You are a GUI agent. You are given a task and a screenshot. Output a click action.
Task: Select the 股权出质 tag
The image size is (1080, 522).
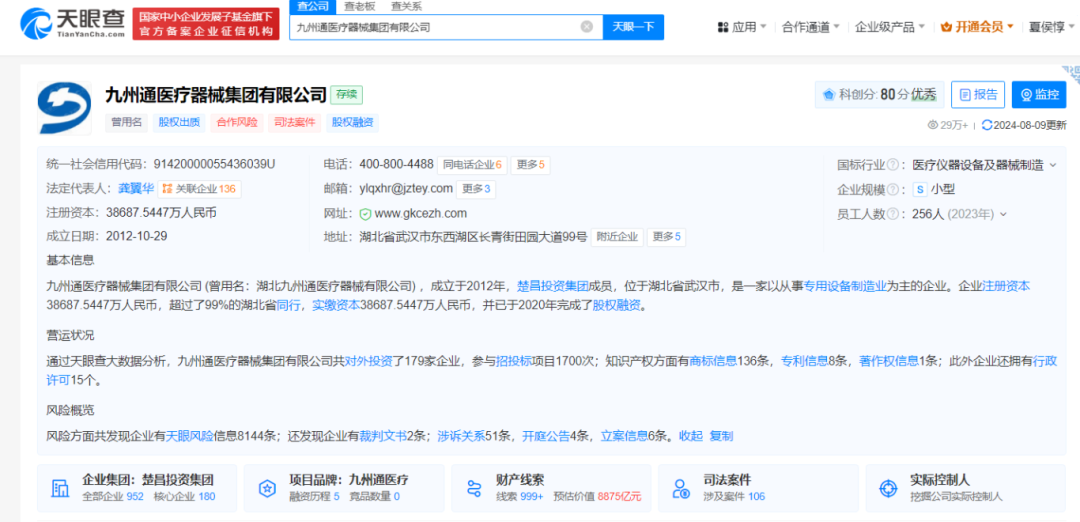(179, 123)
